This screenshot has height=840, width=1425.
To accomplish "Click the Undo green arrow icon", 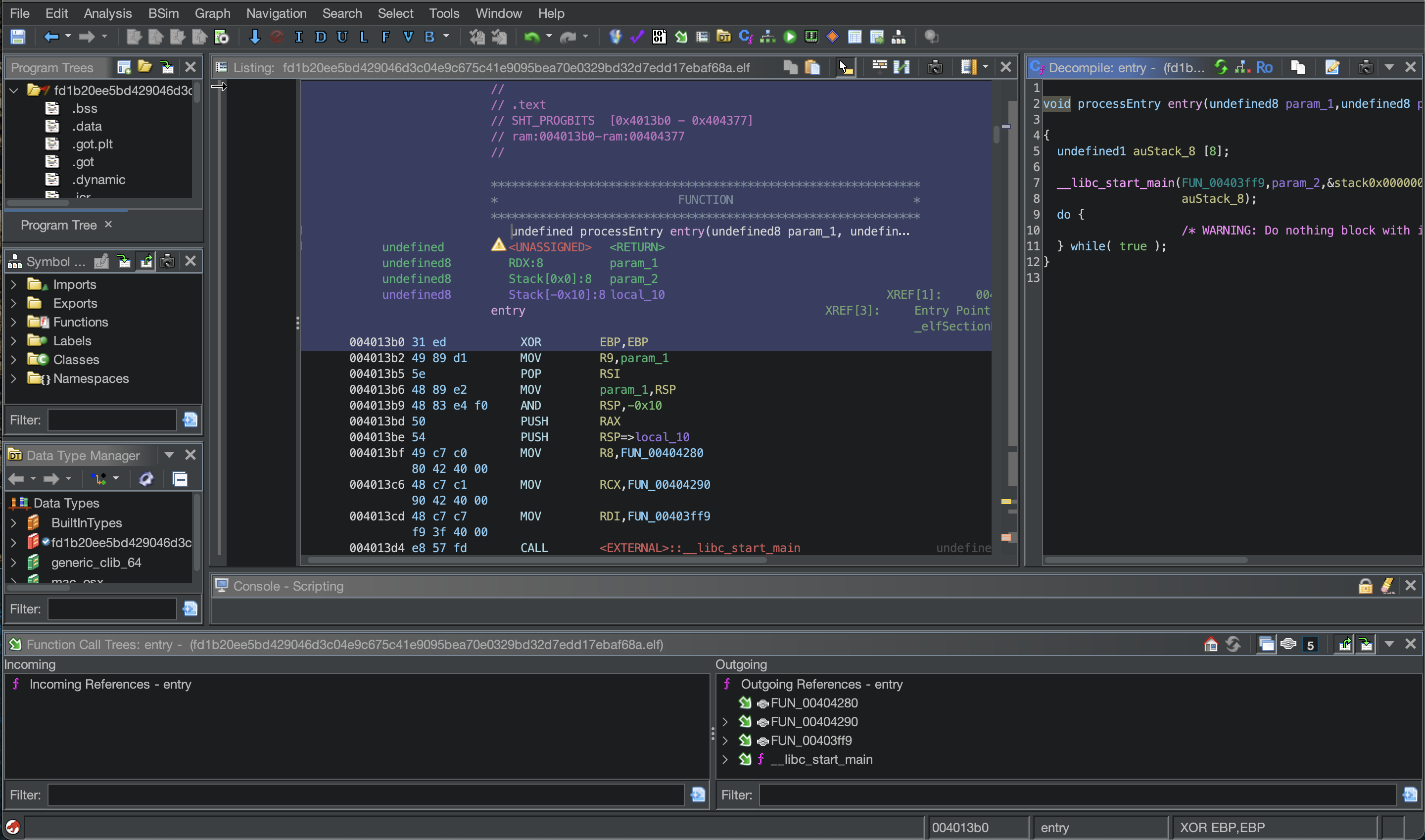I will [x=531, y=37].
